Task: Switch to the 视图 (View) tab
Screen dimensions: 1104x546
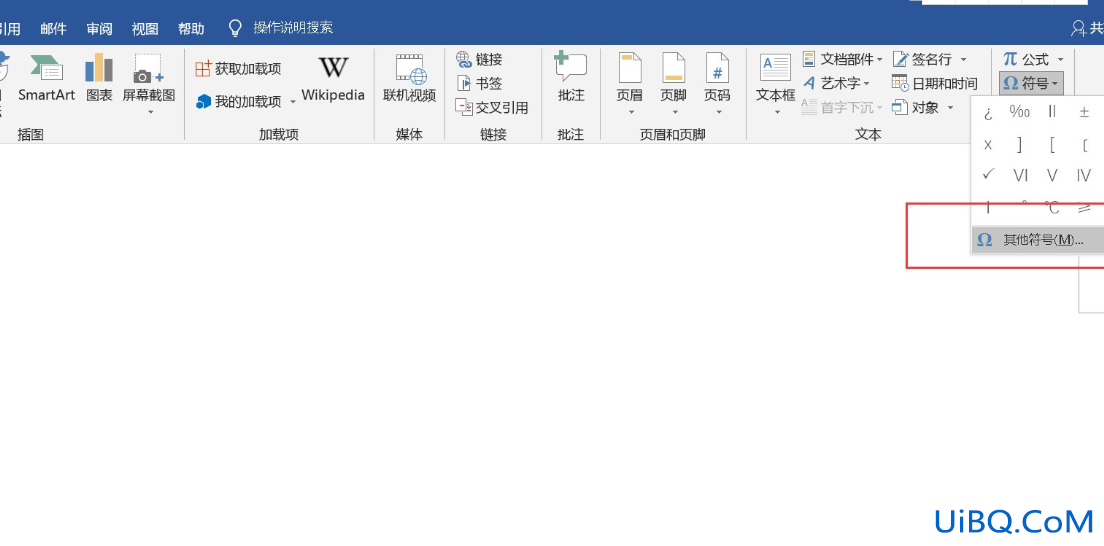Action: [x=145, y=29]
